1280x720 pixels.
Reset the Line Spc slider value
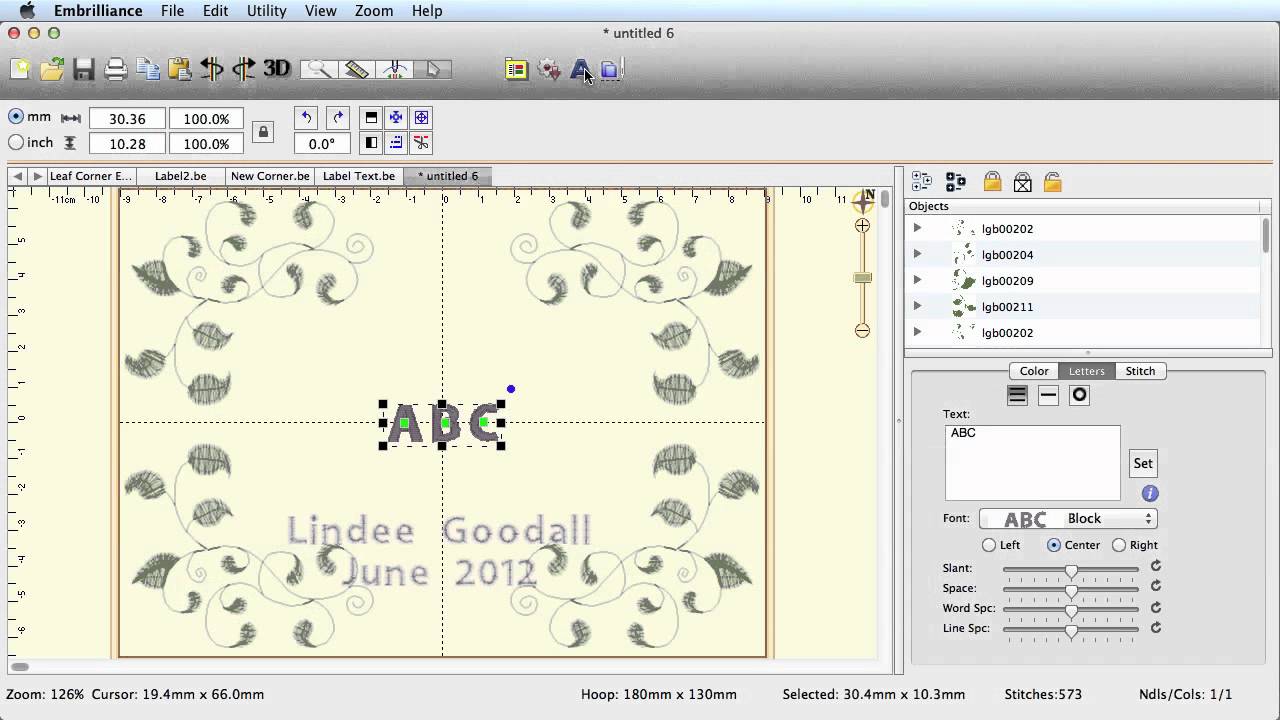[x=1156, y=628]
